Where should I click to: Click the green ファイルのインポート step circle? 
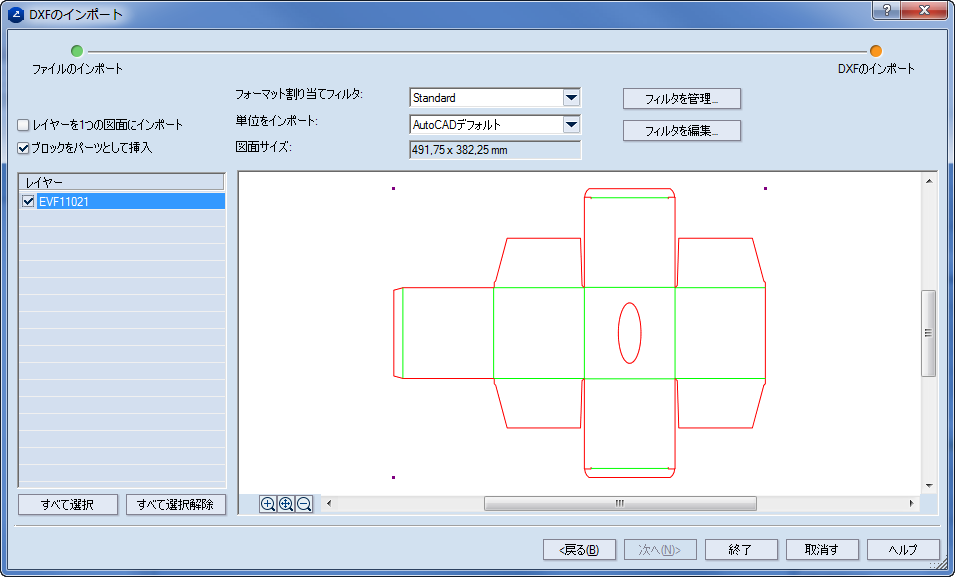pyautogui.click(x=77, y=51)
